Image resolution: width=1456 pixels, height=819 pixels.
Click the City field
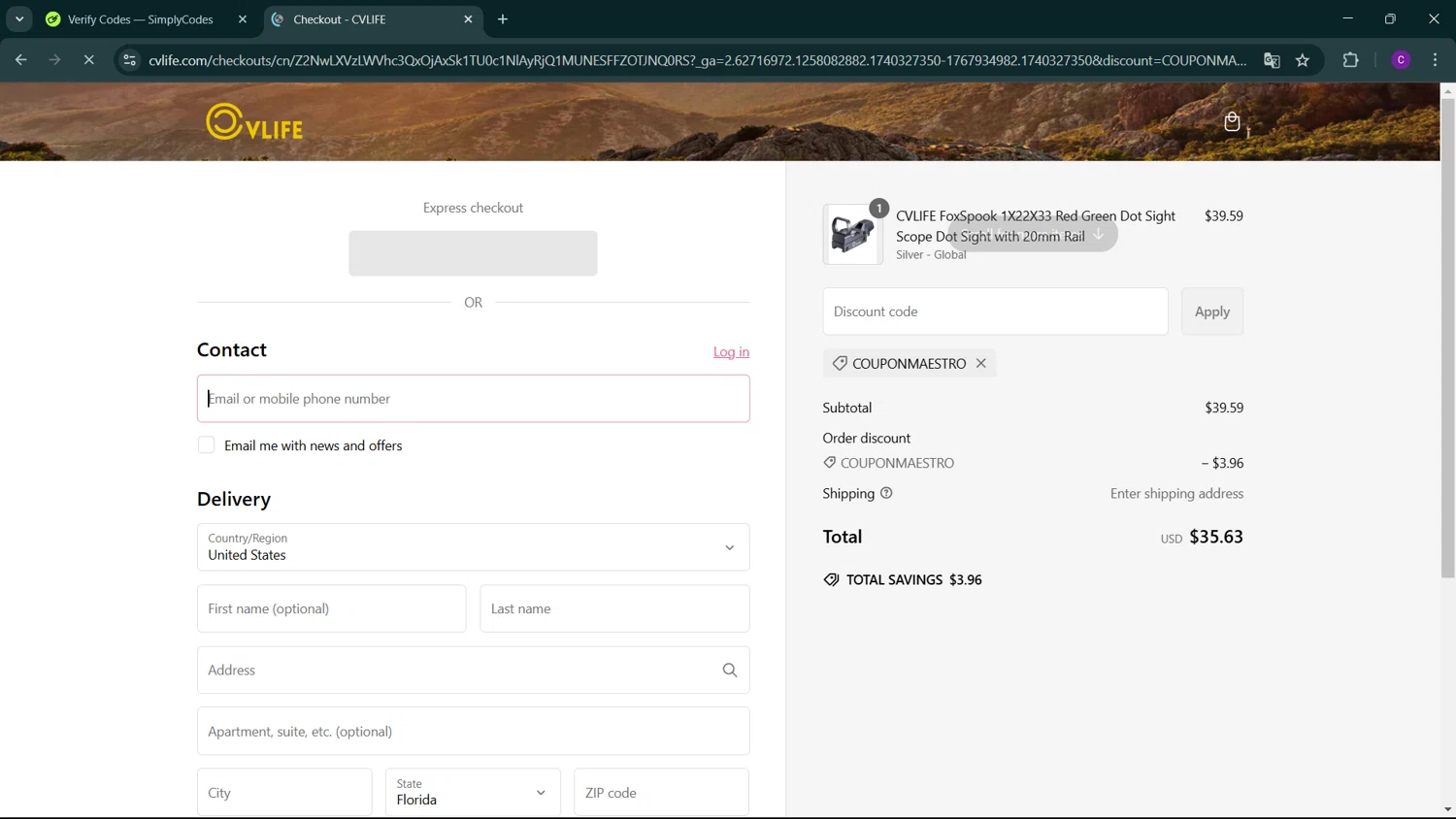284,793
